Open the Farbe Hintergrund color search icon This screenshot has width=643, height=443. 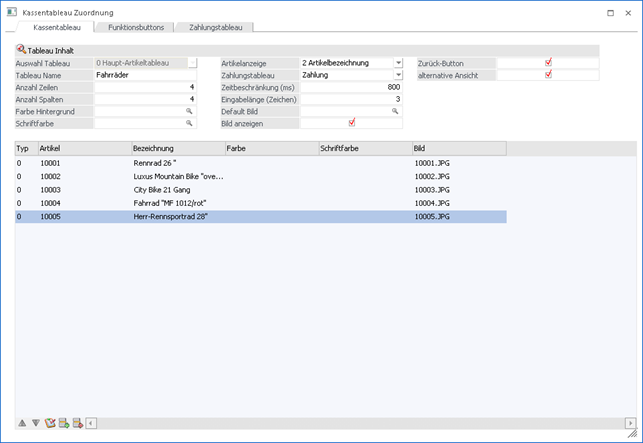point(188,111)
